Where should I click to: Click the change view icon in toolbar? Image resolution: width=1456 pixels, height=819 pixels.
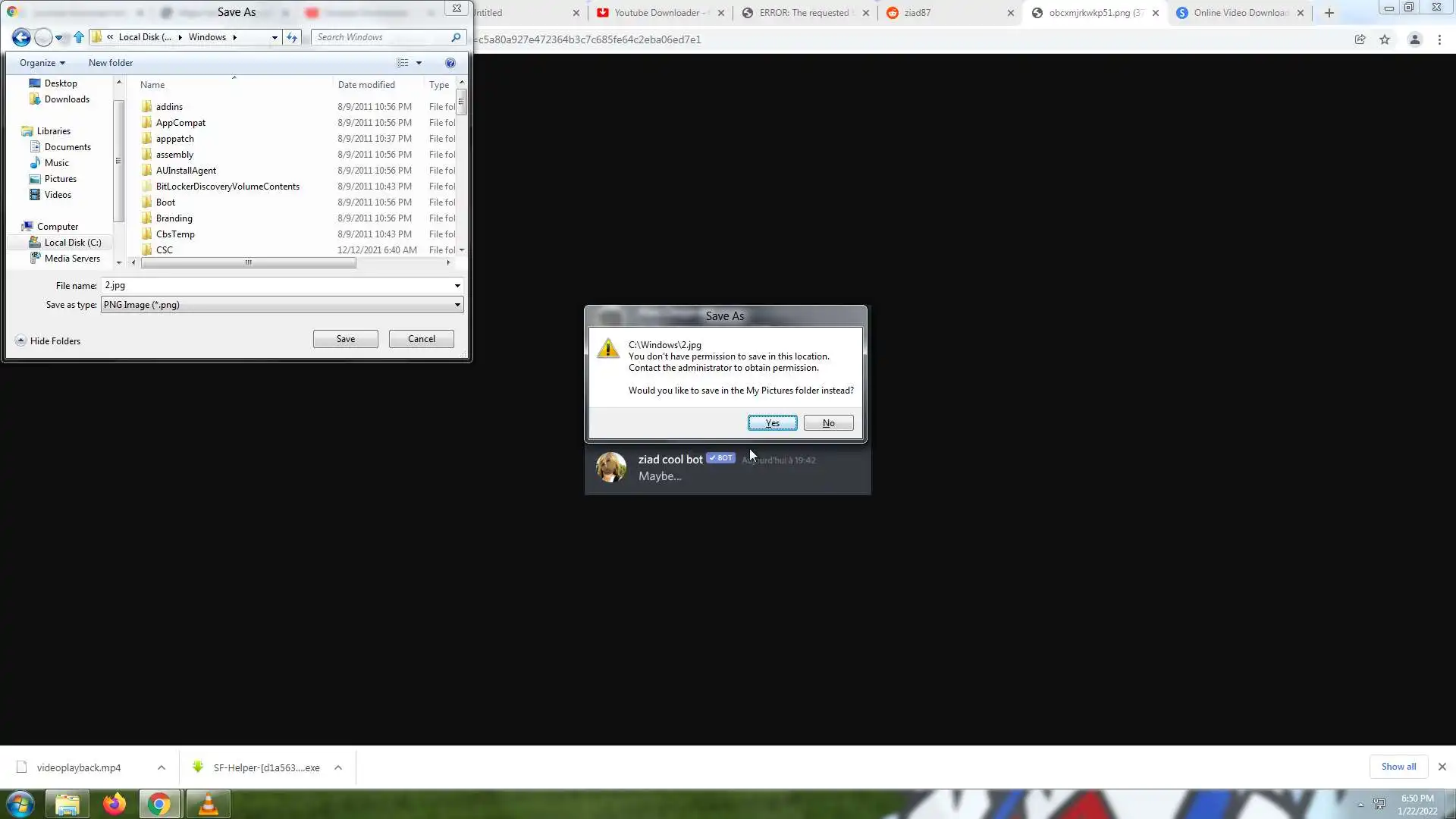403,63
